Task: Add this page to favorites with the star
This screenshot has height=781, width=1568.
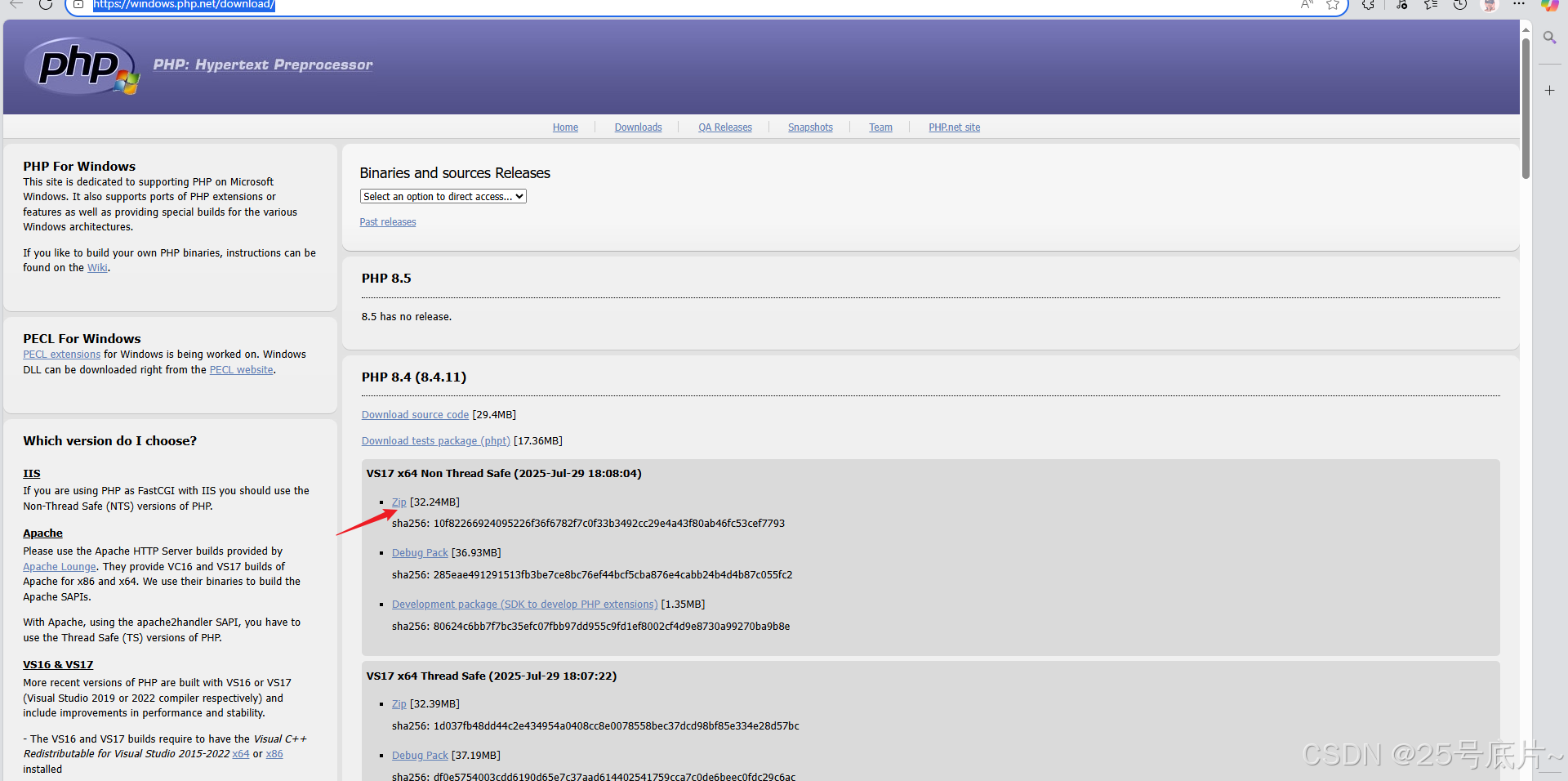Action: tap(1333, 4)
